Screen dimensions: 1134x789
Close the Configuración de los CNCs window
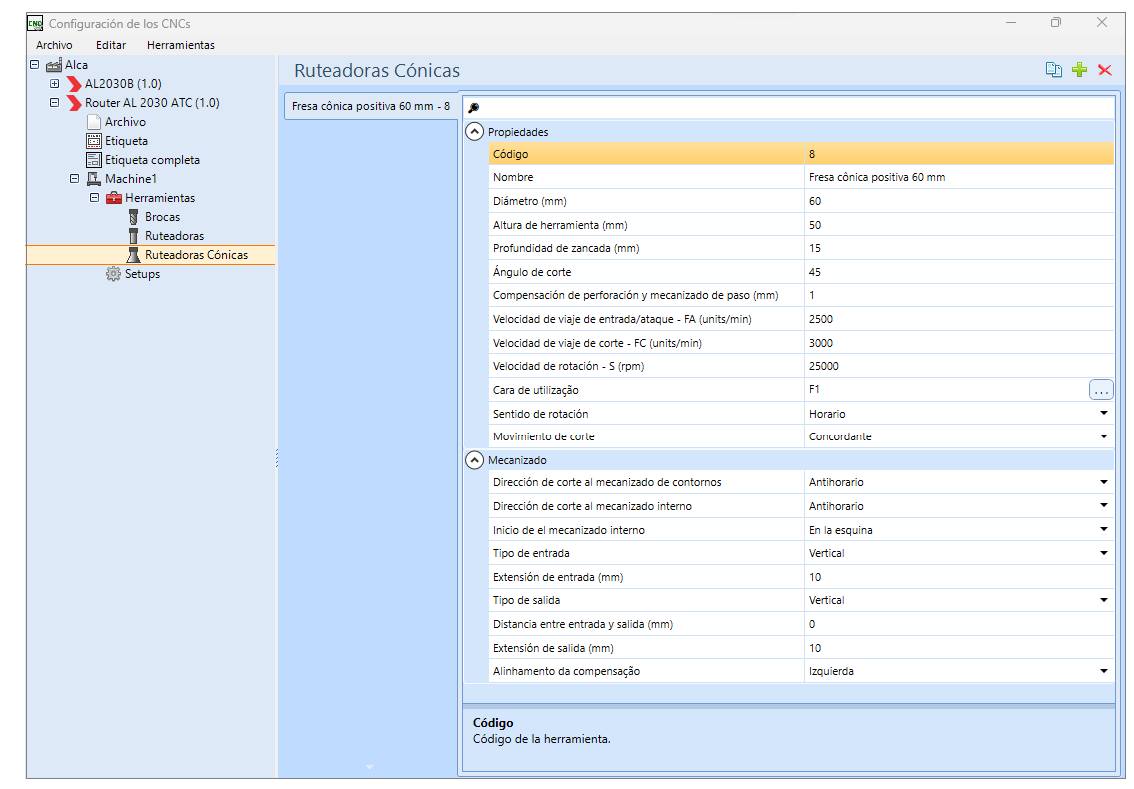1101,22
